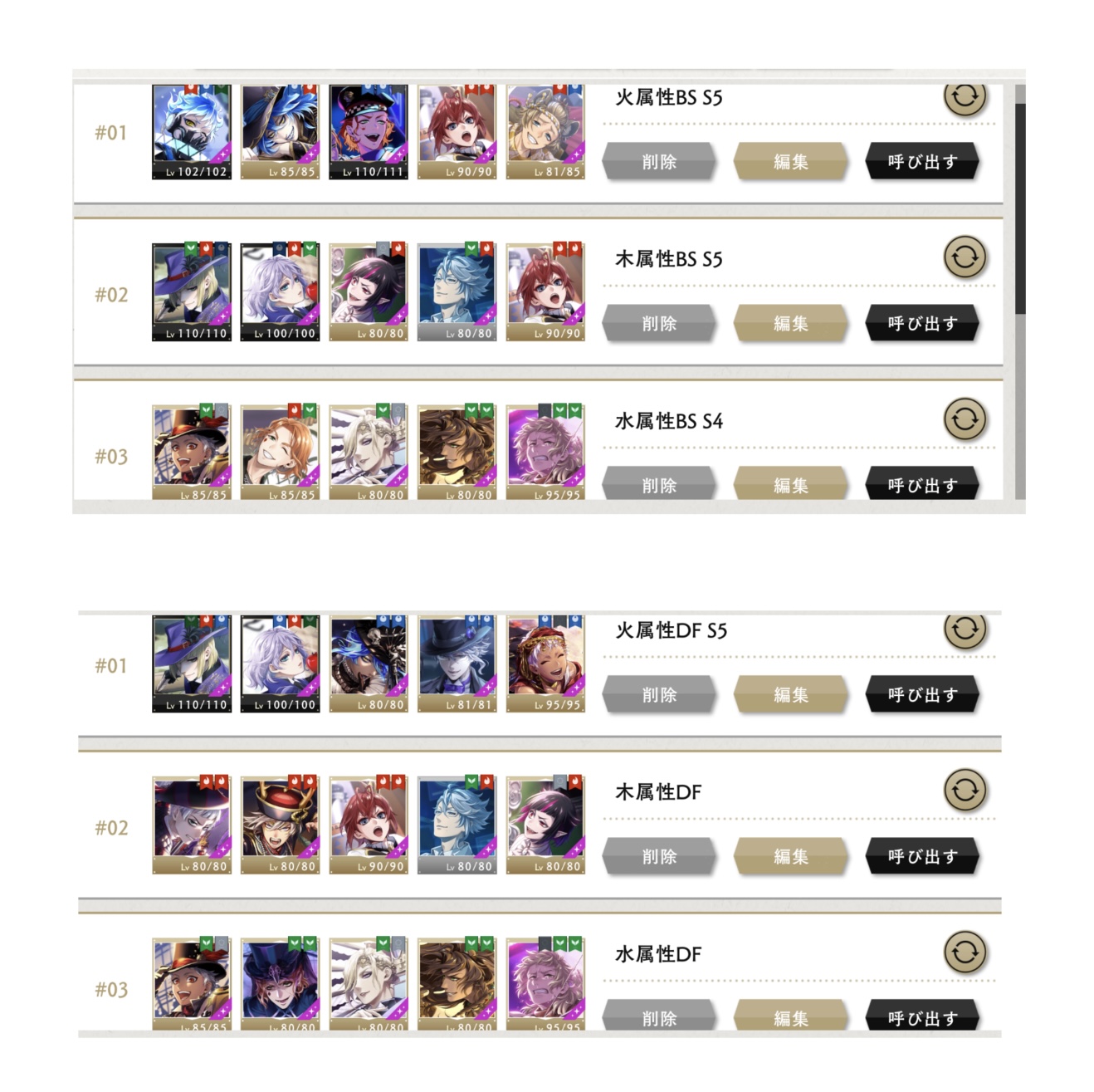The image size is (1094, 1092).
Task: Load the 水属性BS S4 deck with 呼び出す
Action: pos(922,484)
